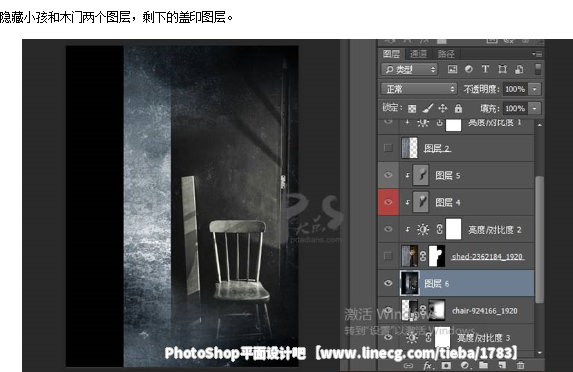Click chair-924166_1920 layer mask thumbnail

(x=437, y=310)
